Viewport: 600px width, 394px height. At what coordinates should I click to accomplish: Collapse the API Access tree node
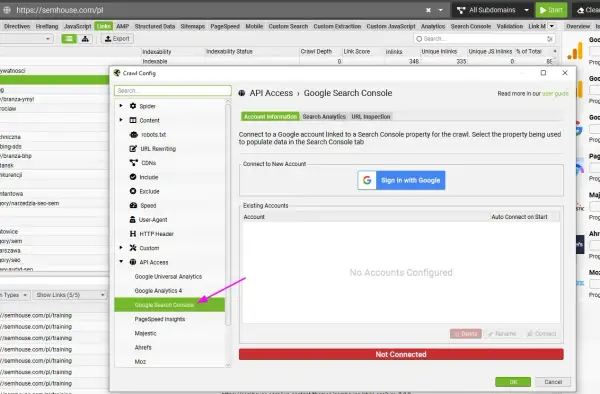[121, 262]
